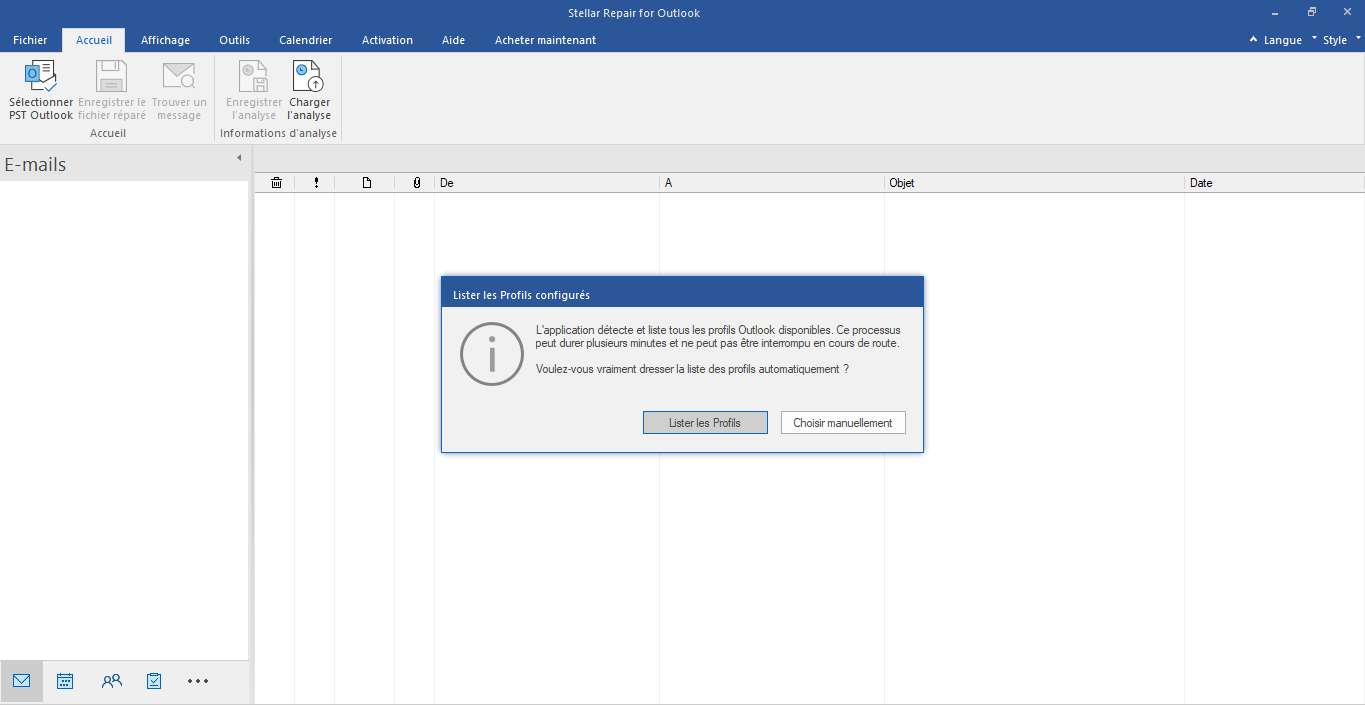Sort by the item type document column

(366, 183)
